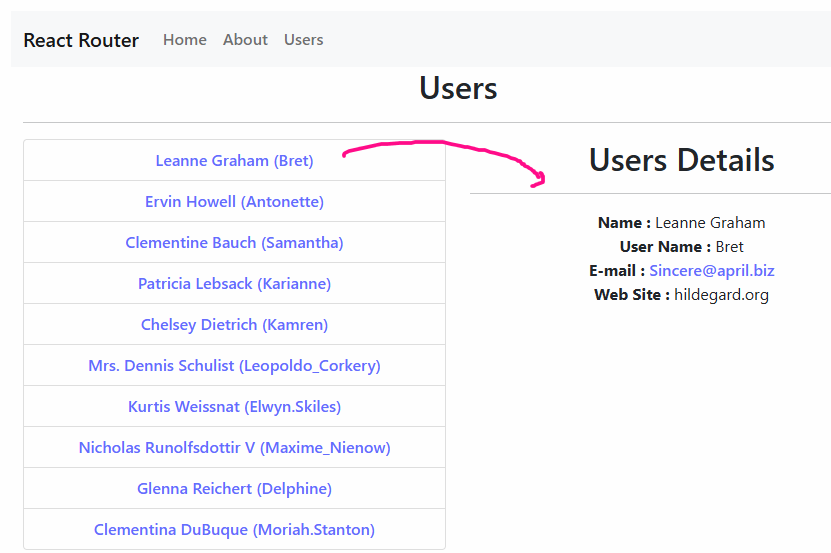Select Mrs. Dennis Schulist (Leopoldo_Corkery)
The height and width of the screenshot is (553, 831).
point(234,366)
